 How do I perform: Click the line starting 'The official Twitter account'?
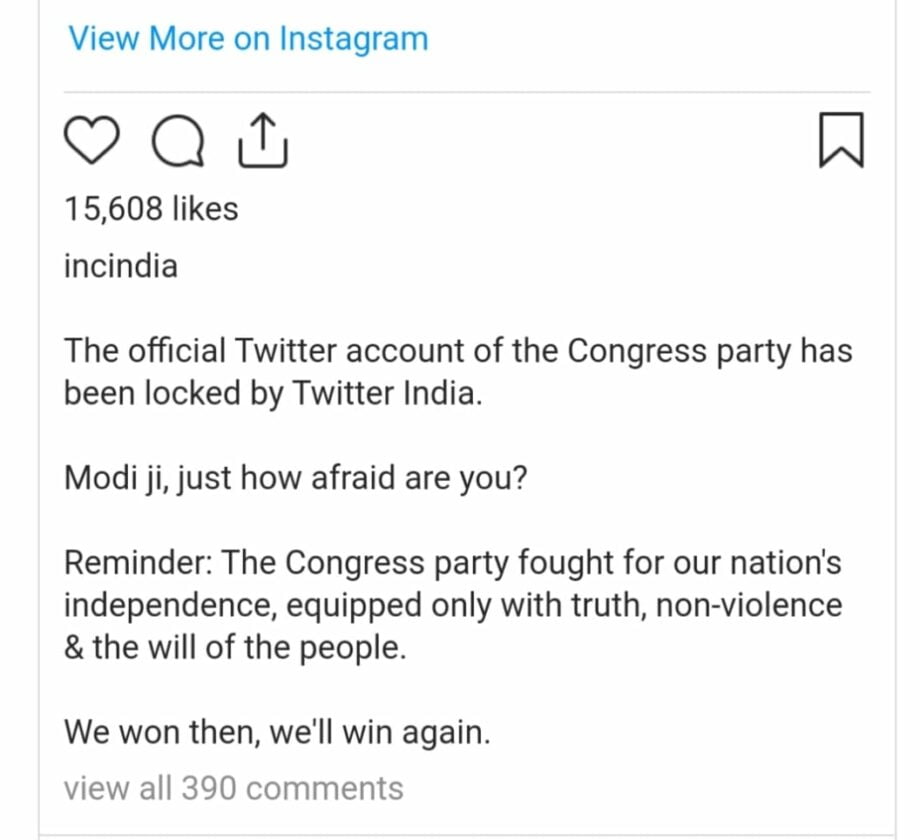click(457, 351)
